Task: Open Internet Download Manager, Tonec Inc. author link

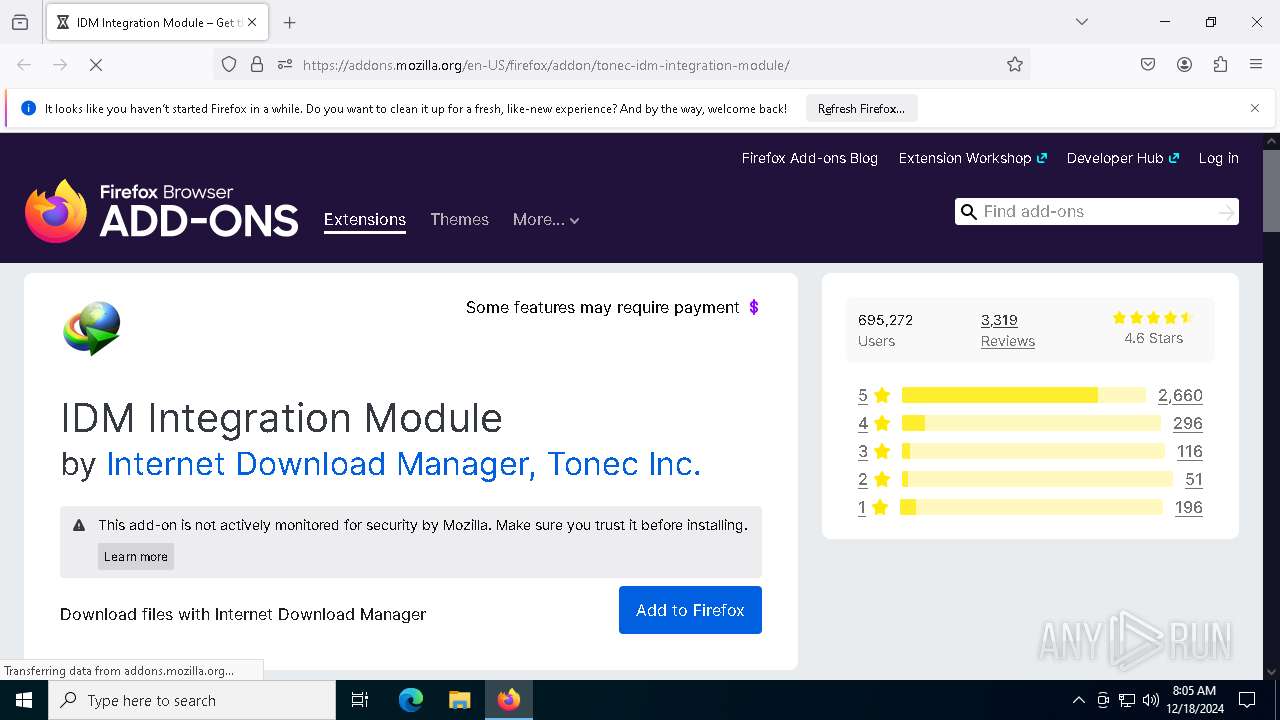Action: click(403, 464)
